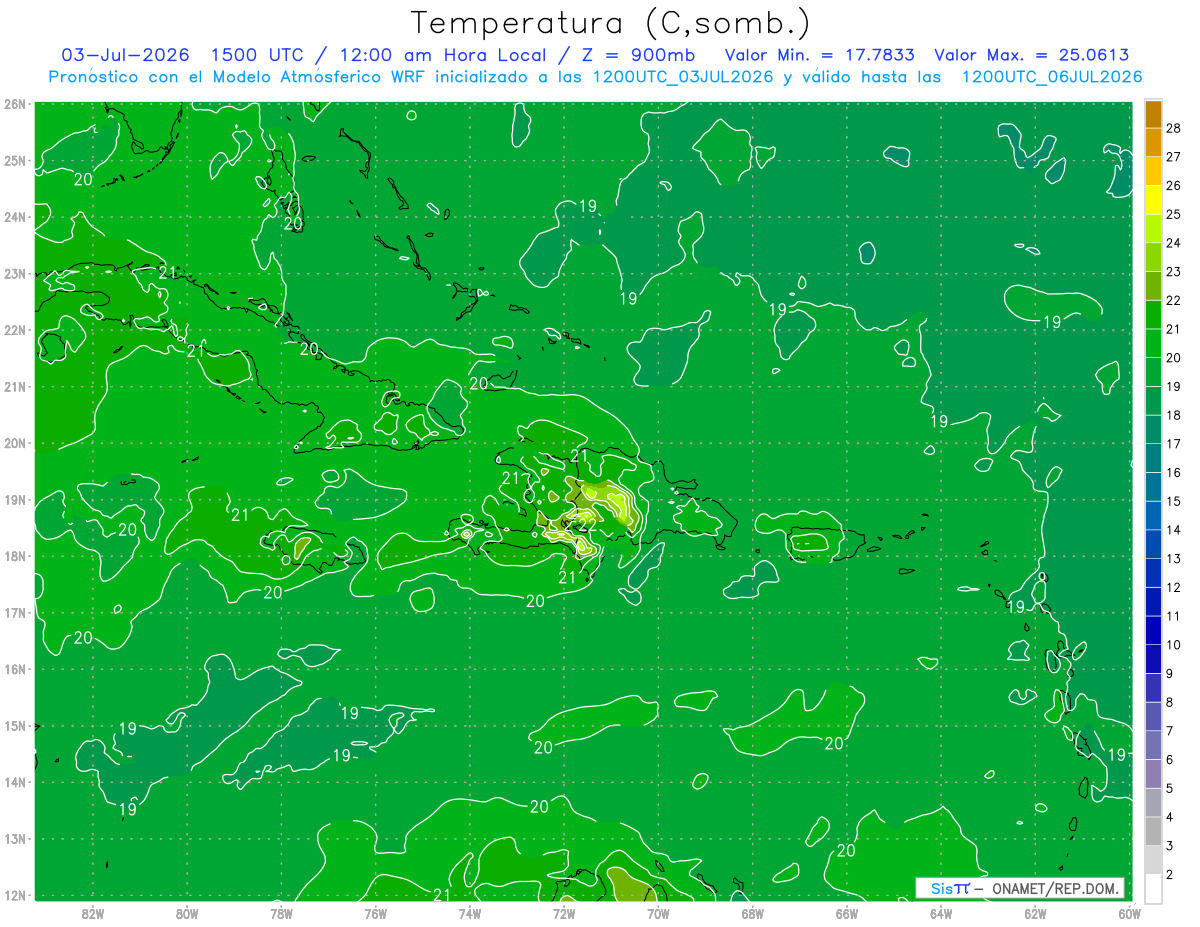
Task: Click the yellow legend swatch between 25 and 26
Action: click(1153, 200)
